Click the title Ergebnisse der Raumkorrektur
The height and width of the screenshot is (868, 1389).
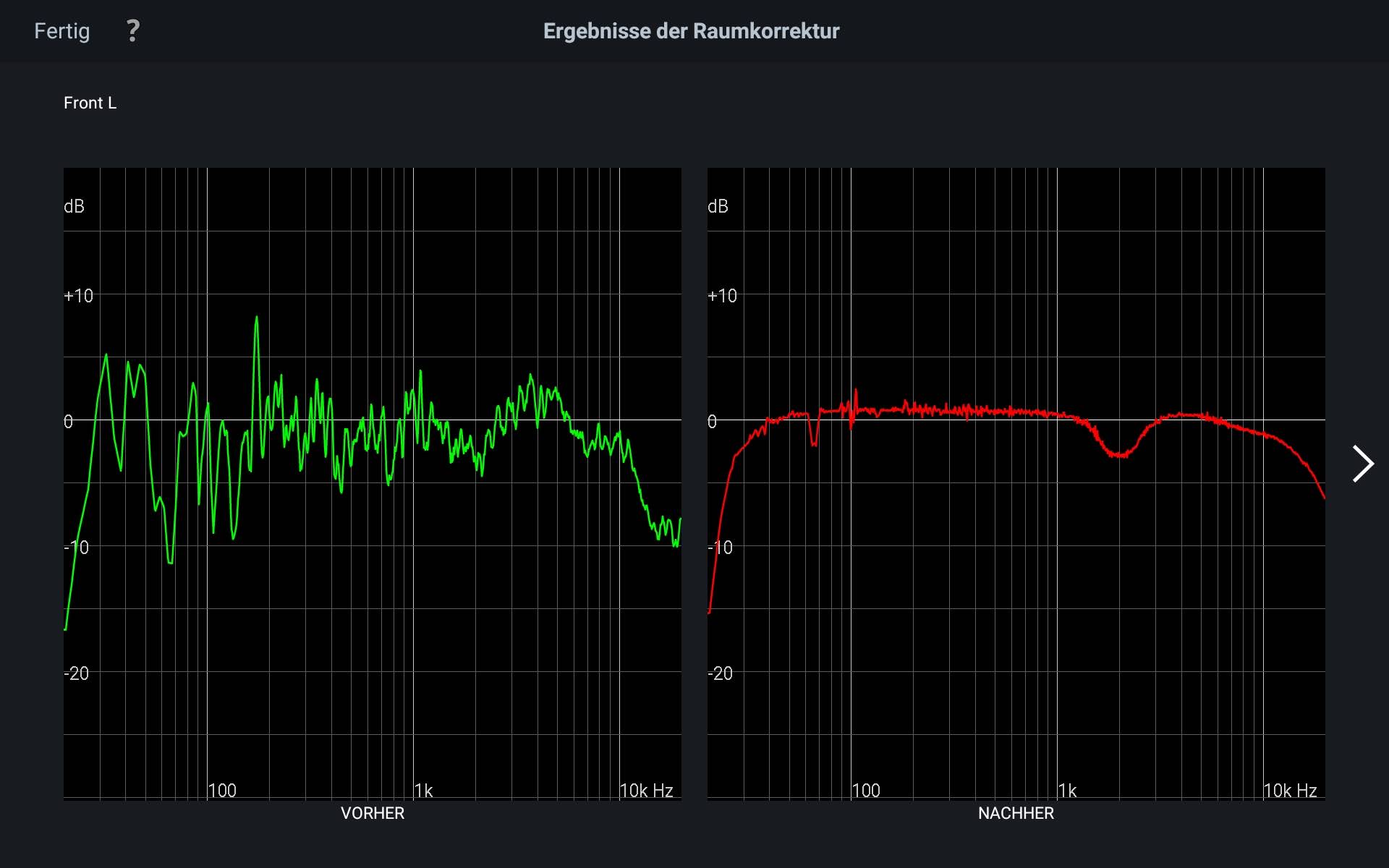691,31
